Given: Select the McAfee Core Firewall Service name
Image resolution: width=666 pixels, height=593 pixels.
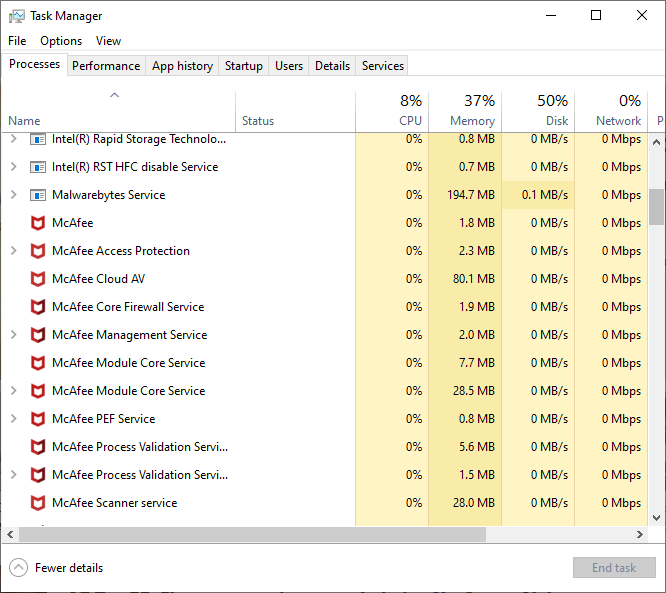Looking at the screenshot, I should pyautogui.click(x=128, y=307).
